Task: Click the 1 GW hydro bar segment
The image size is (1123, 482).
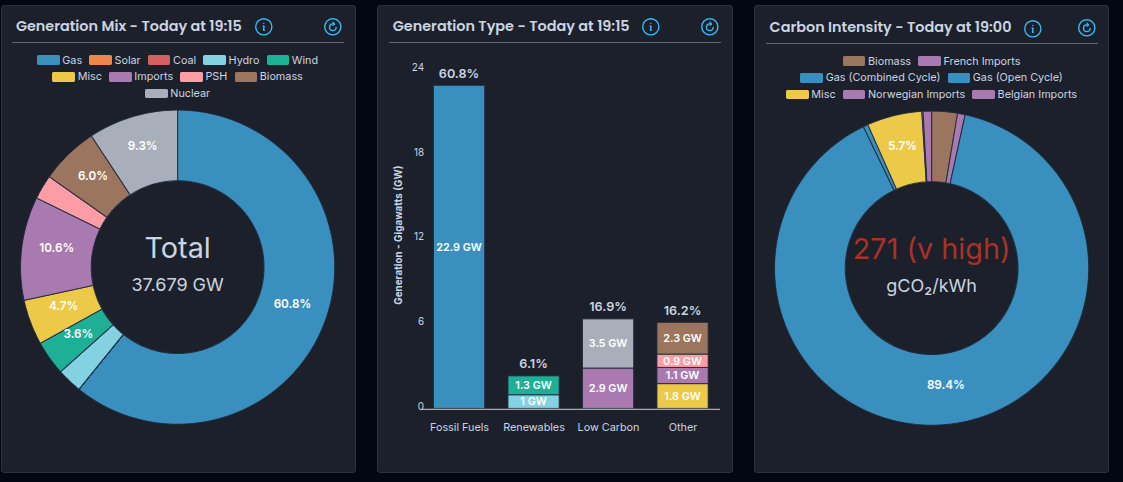Action: click(534, 401)
